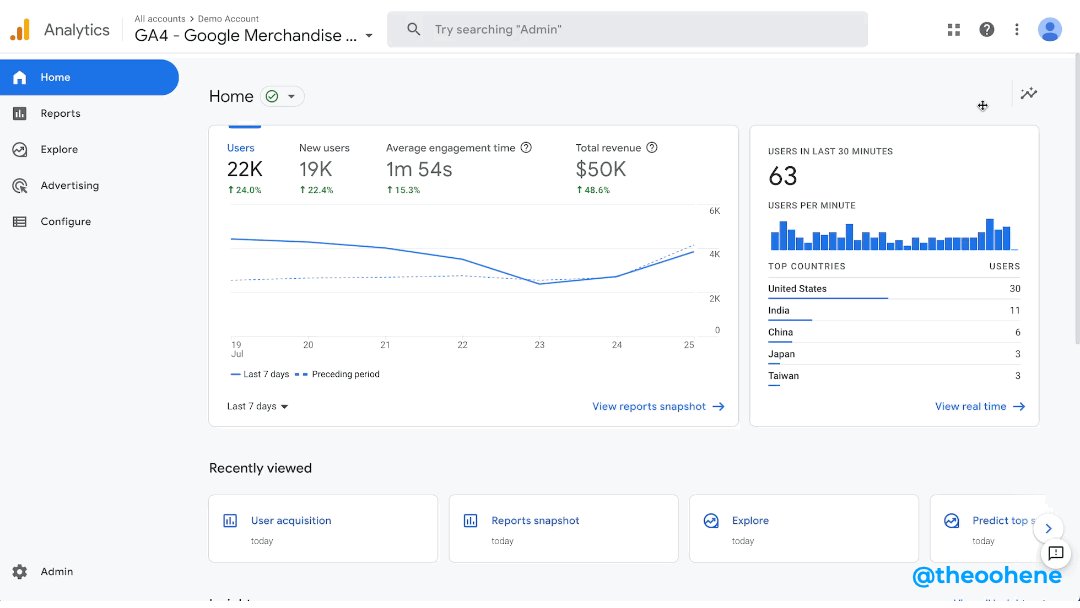The height and width of the screenshot is (608, 1080).
Task: Click the Home sidebar icon
Action: click(x=20, y=77)
